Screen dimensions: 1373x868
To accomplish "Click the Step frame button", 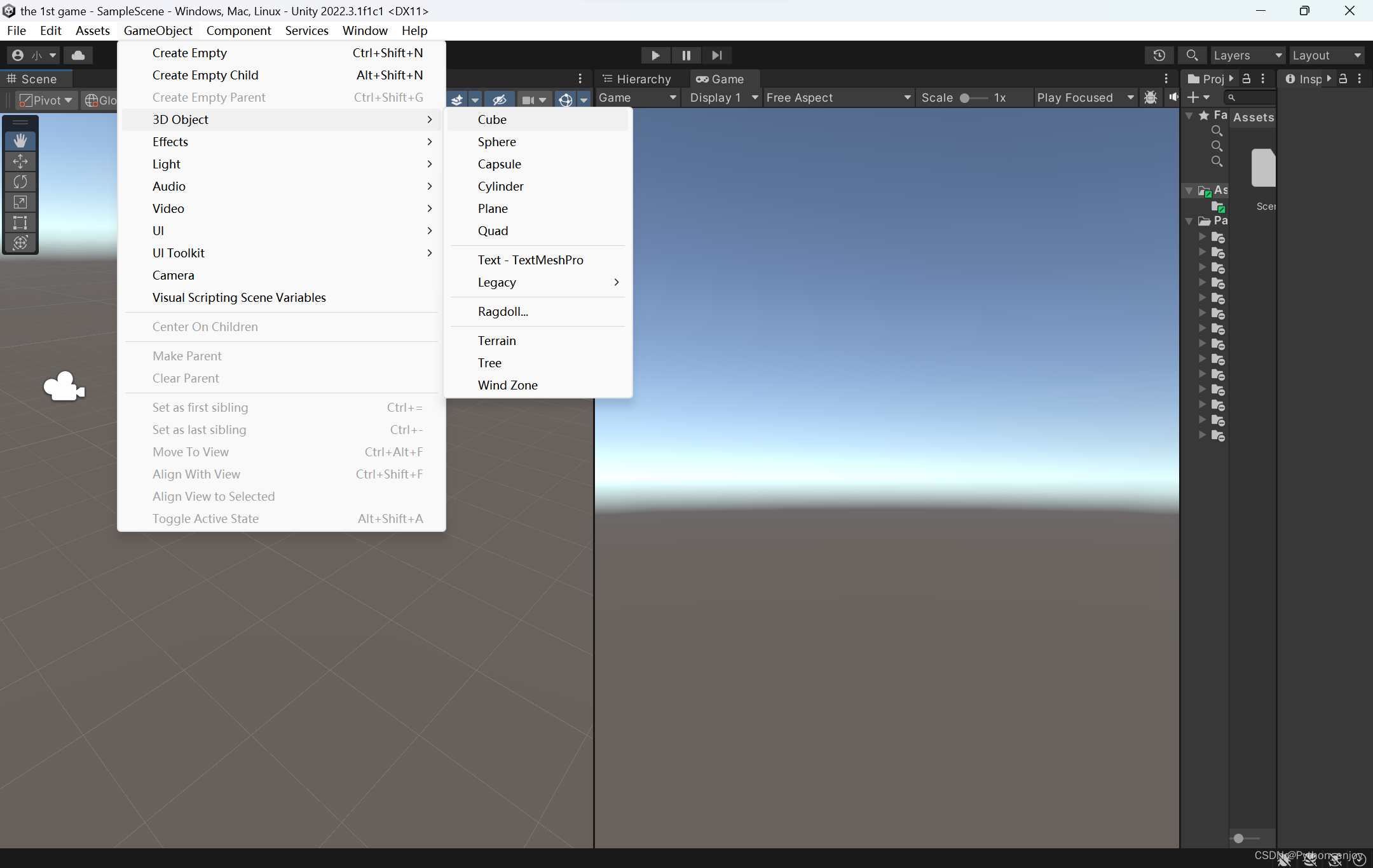I will [716, 55].
